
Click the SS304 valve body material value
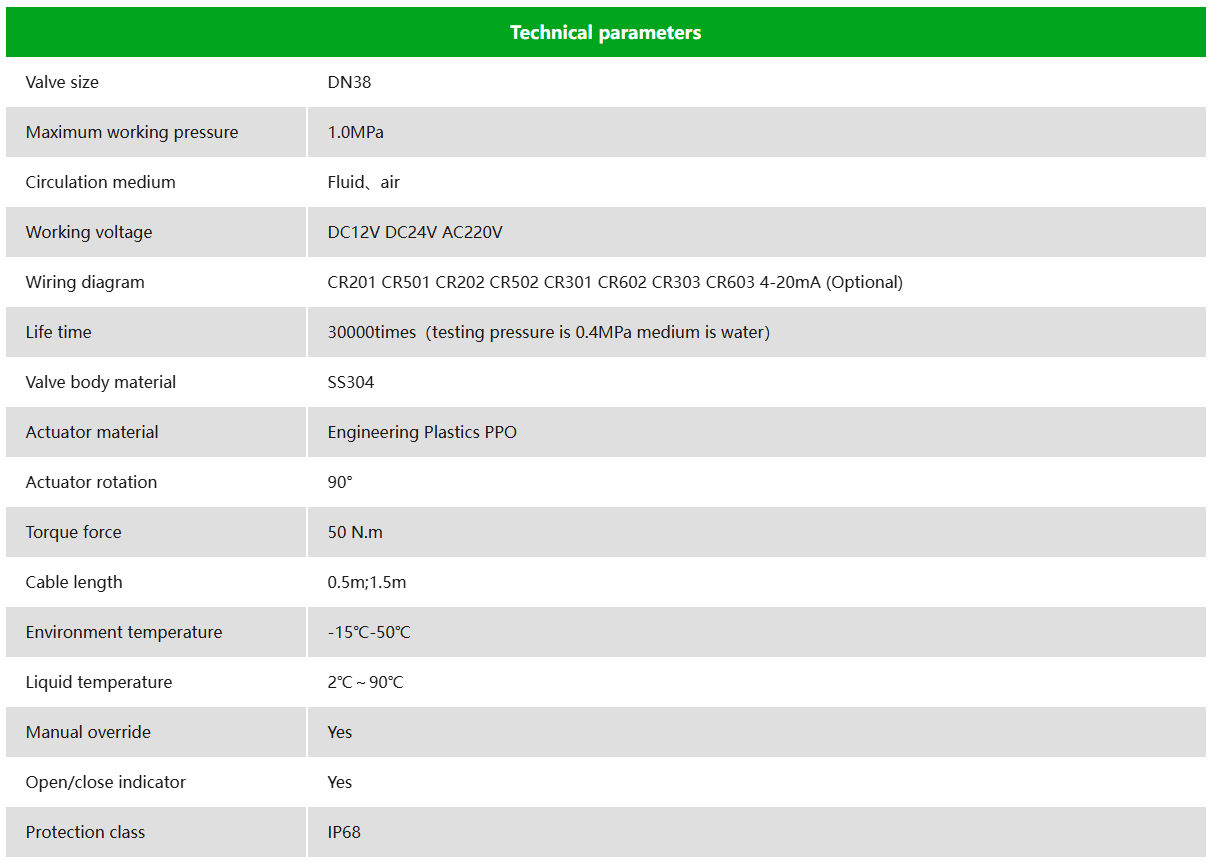(351, 382)
